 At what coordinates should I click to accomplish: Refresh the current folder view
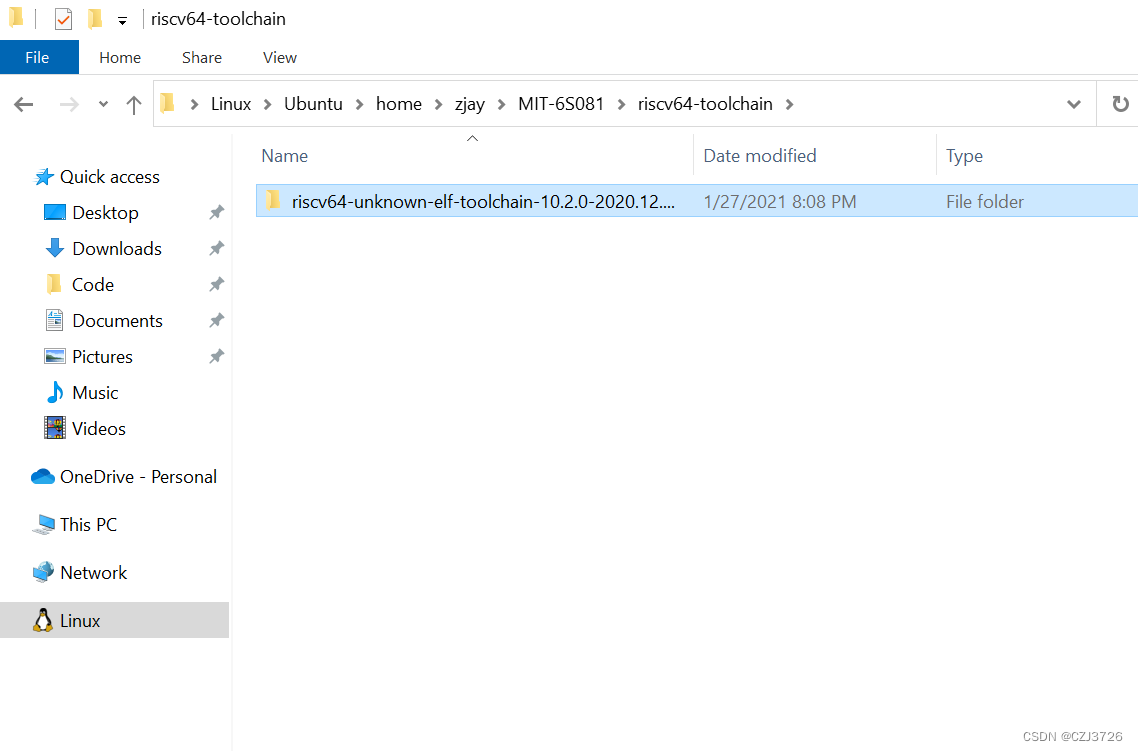[1121, 103]
